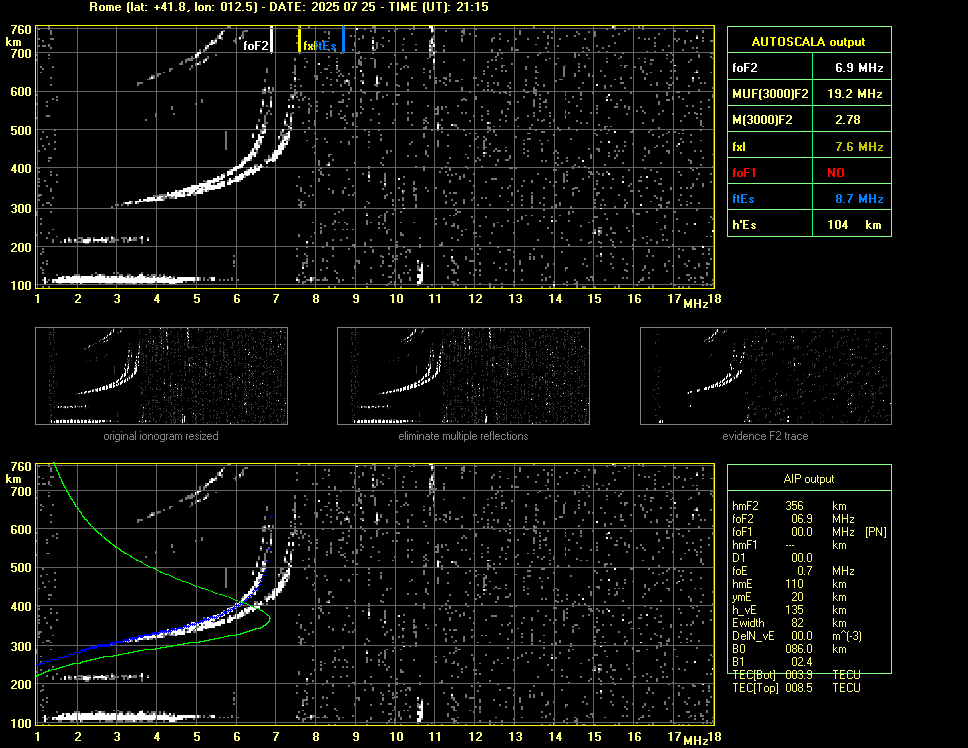The width and height of the screenshot is (968, 748).
Task: Select the hmE value '110' in AIP output
Action: click(x=795, y=584)
